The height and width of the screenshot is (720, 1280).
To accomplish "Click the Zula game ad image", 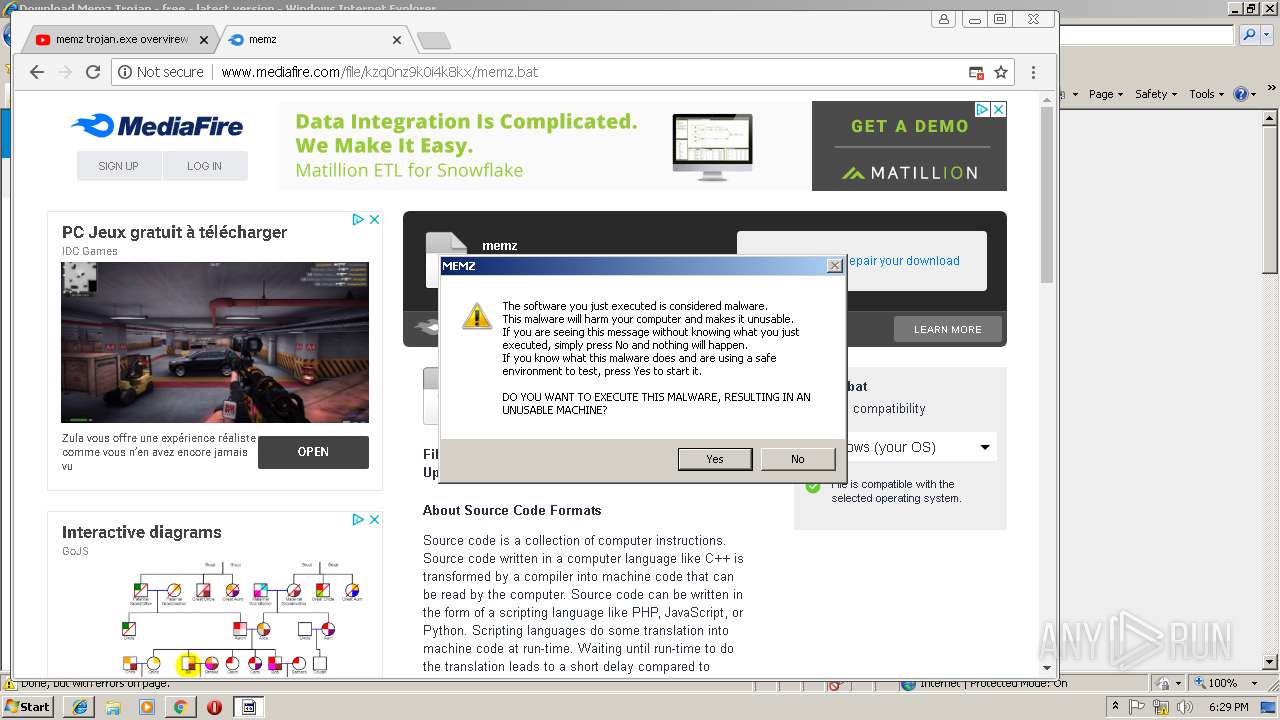I will (x=215, y=342).
